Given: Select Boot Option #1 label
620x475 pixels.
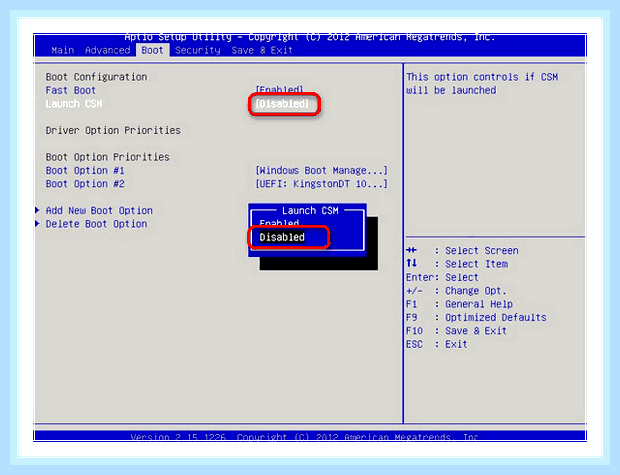Looking at the screenshot, I should [85, 171].
